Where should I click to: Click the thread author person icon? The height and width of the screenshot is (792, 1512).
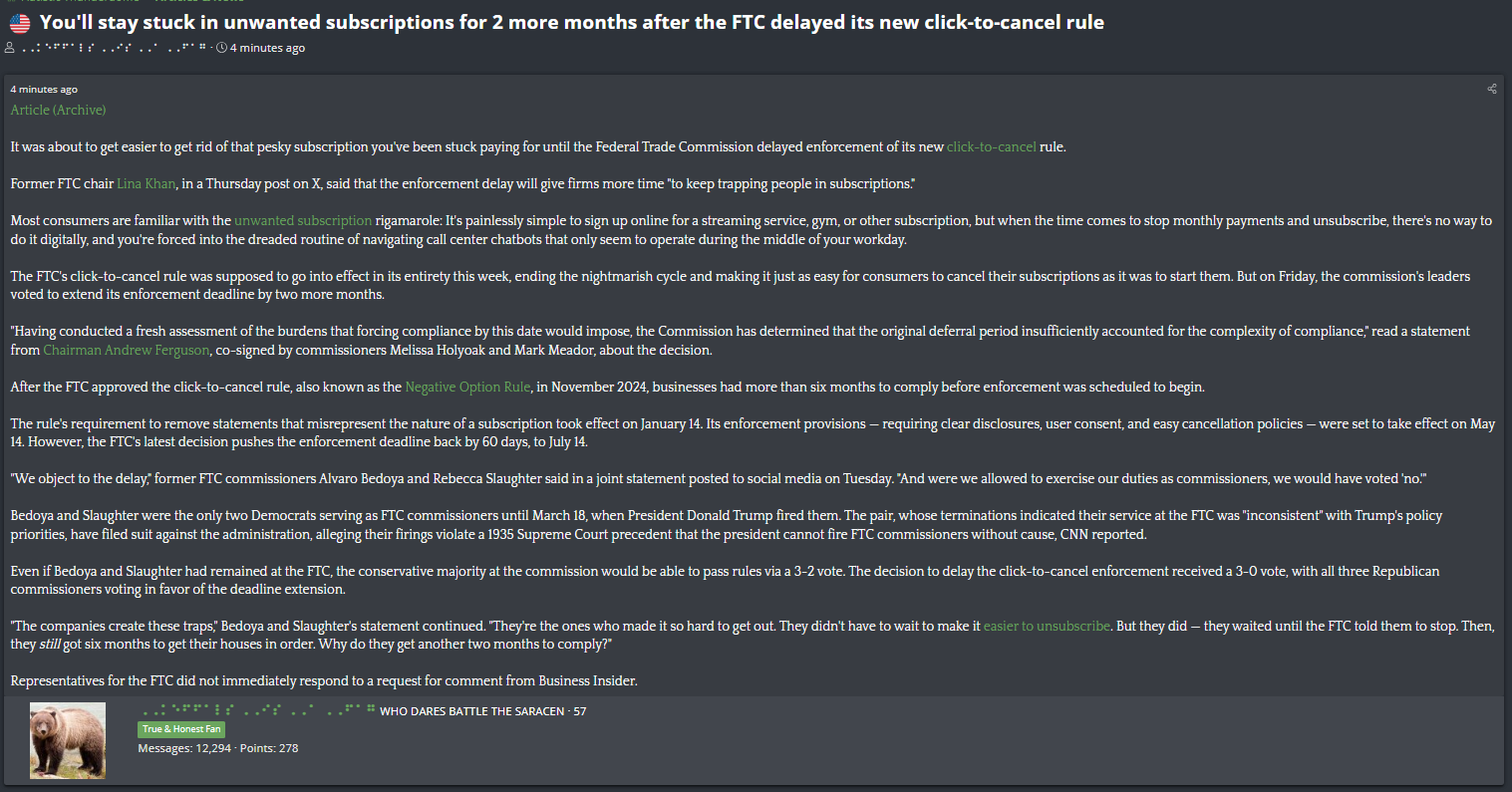coord(10,48)
